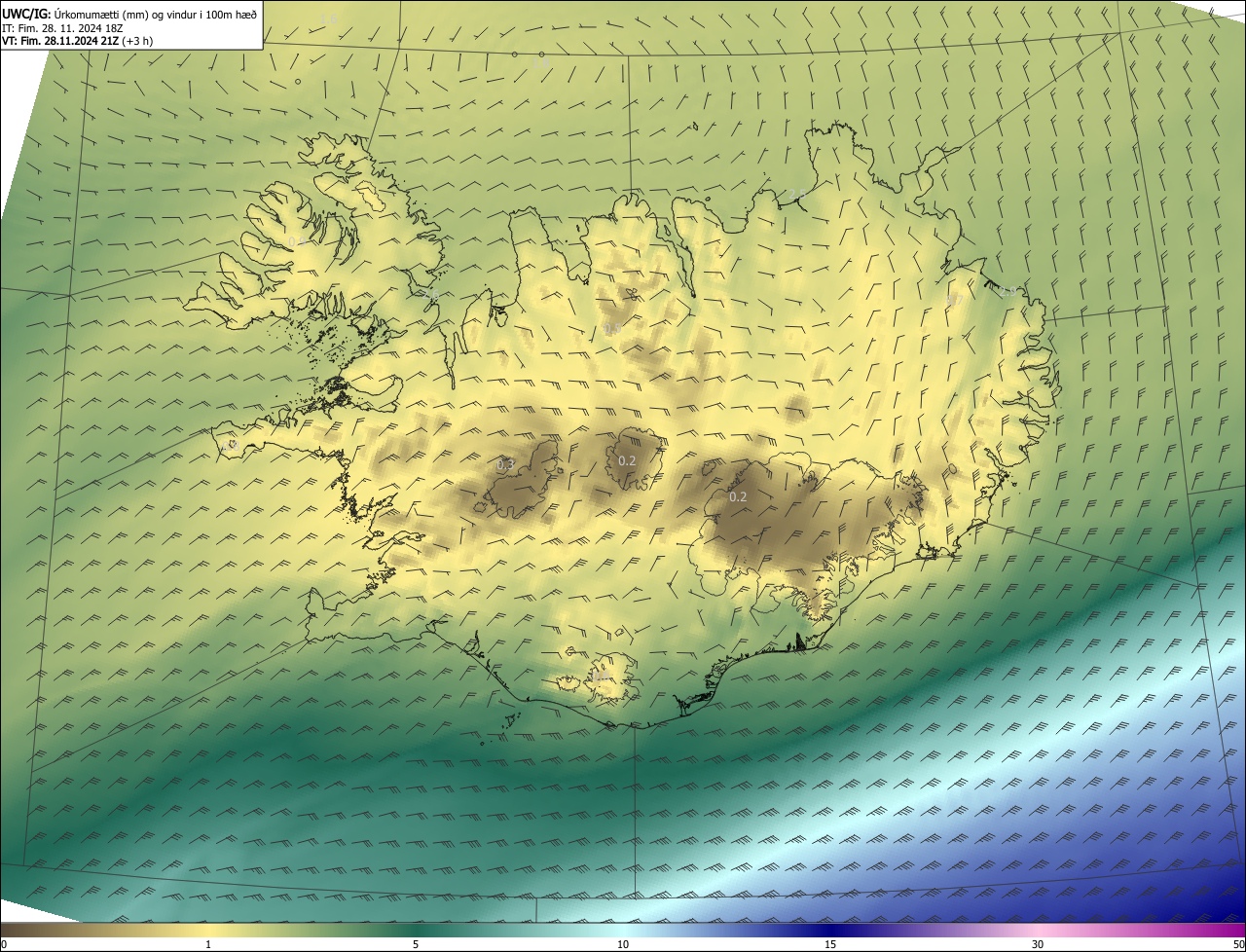Click the title text "Úrkomumætti (mm) og vindur í 100m hæð"
Screen dimensions: 1246x952
pos(157,14)
